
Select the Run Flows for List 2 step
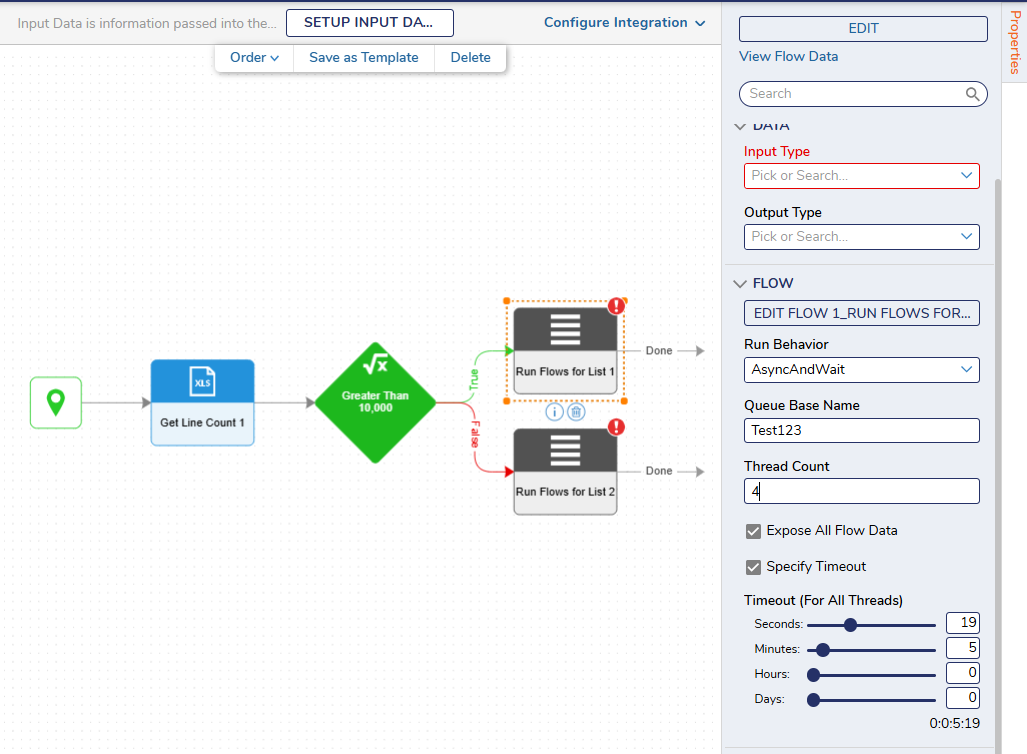[565, 471]
